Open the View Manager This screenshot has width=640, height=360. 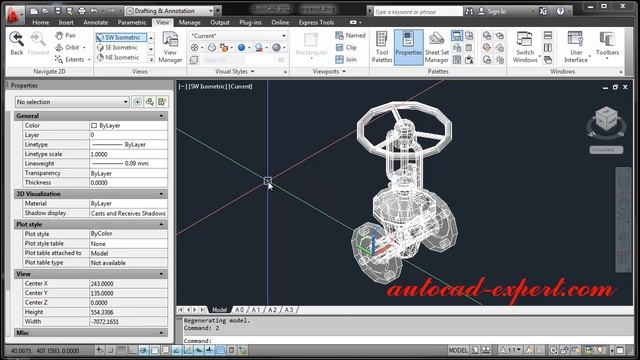coord(170,47)
